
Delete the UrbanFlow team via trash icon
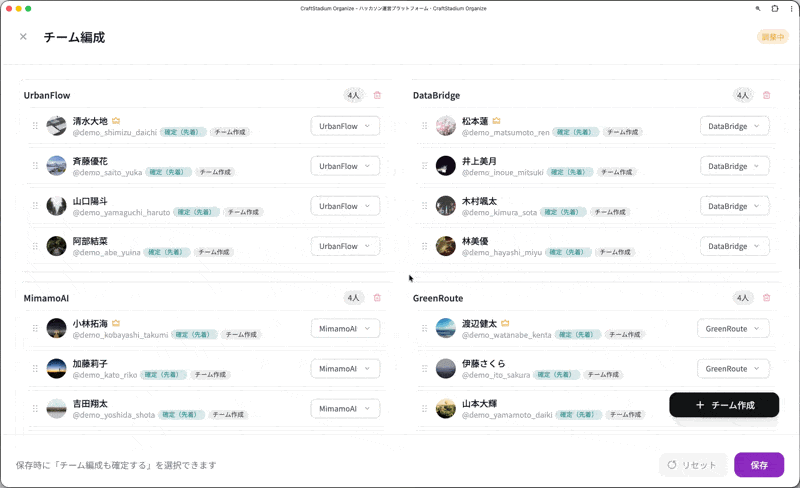coord(377,95)
